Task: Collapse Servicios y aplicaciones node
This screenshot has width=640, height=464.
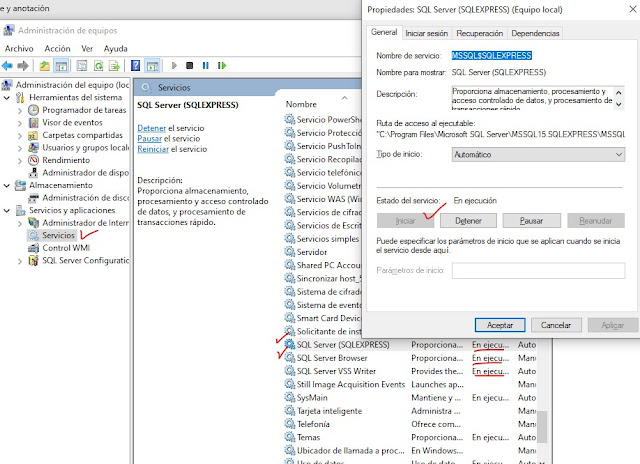Action: (7, 211)
